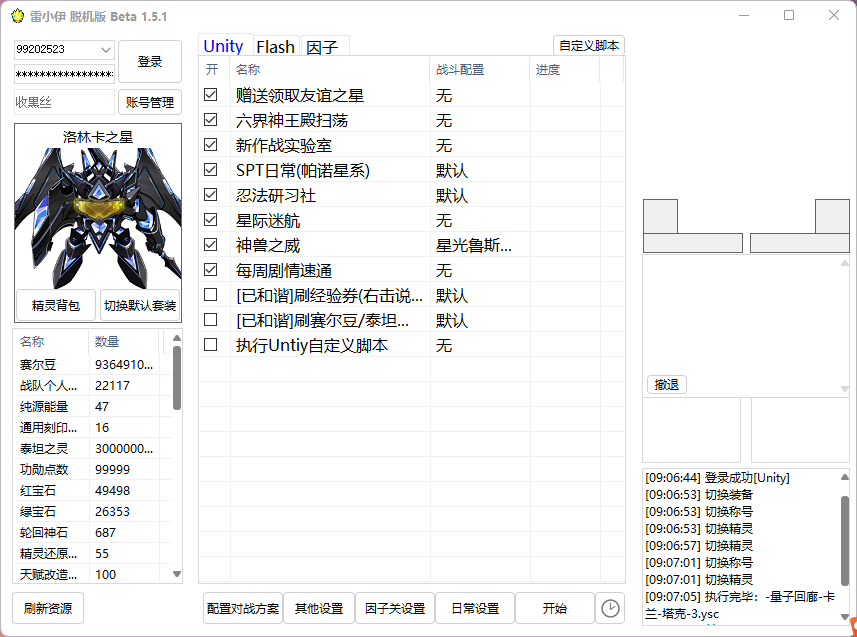Uncheck the 六界神王殿扫荡 task
857x637 pixels.
(210, 120)
